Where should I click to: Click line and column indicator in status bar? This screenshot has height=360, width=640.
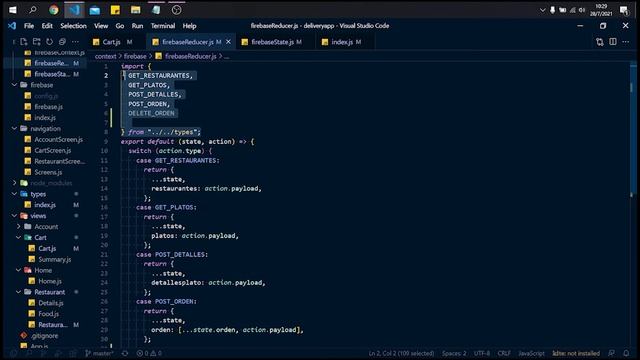pos(401,353)
